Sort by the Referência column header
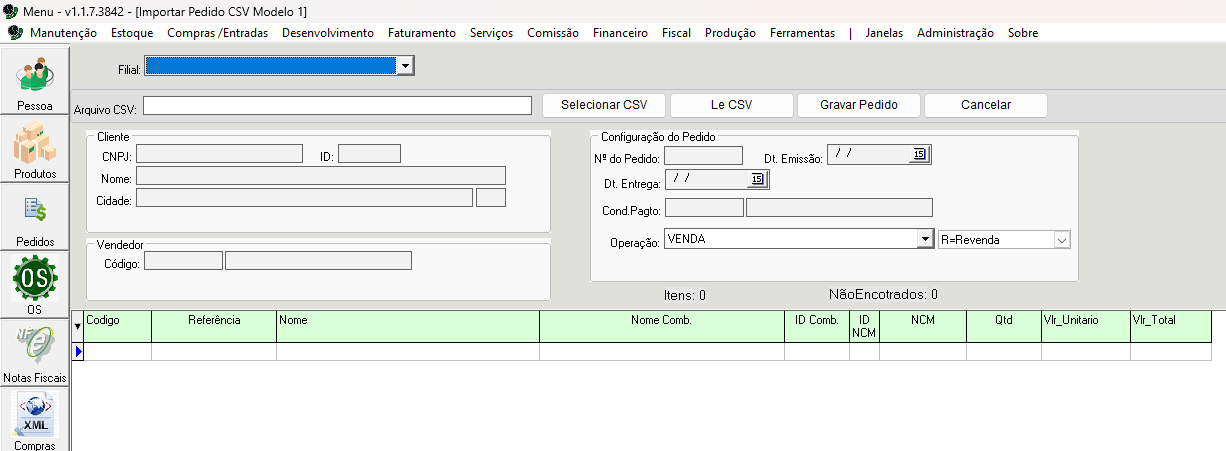Viewport: 1226px width, 451px height. tap(214, 327)
